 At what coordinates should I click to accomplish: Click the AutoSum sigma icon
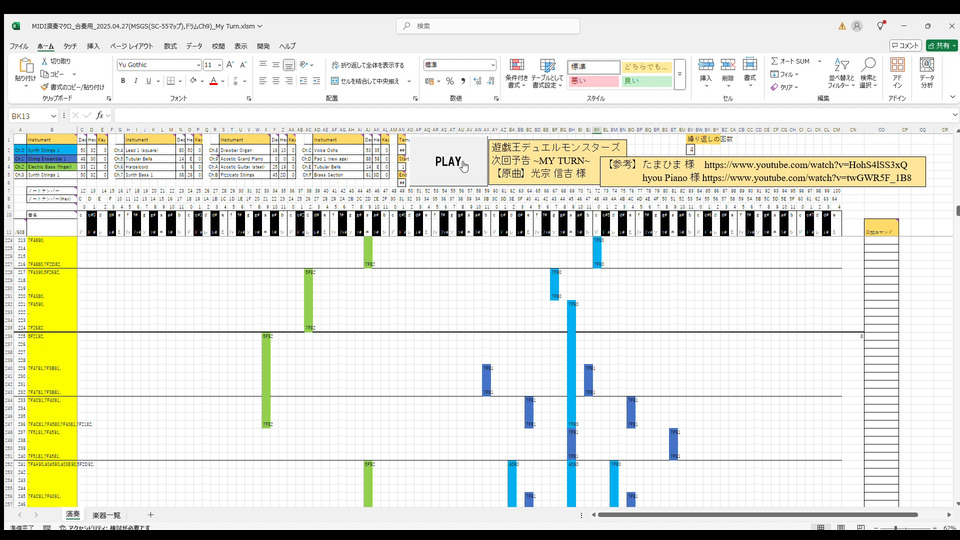(774, 61)
